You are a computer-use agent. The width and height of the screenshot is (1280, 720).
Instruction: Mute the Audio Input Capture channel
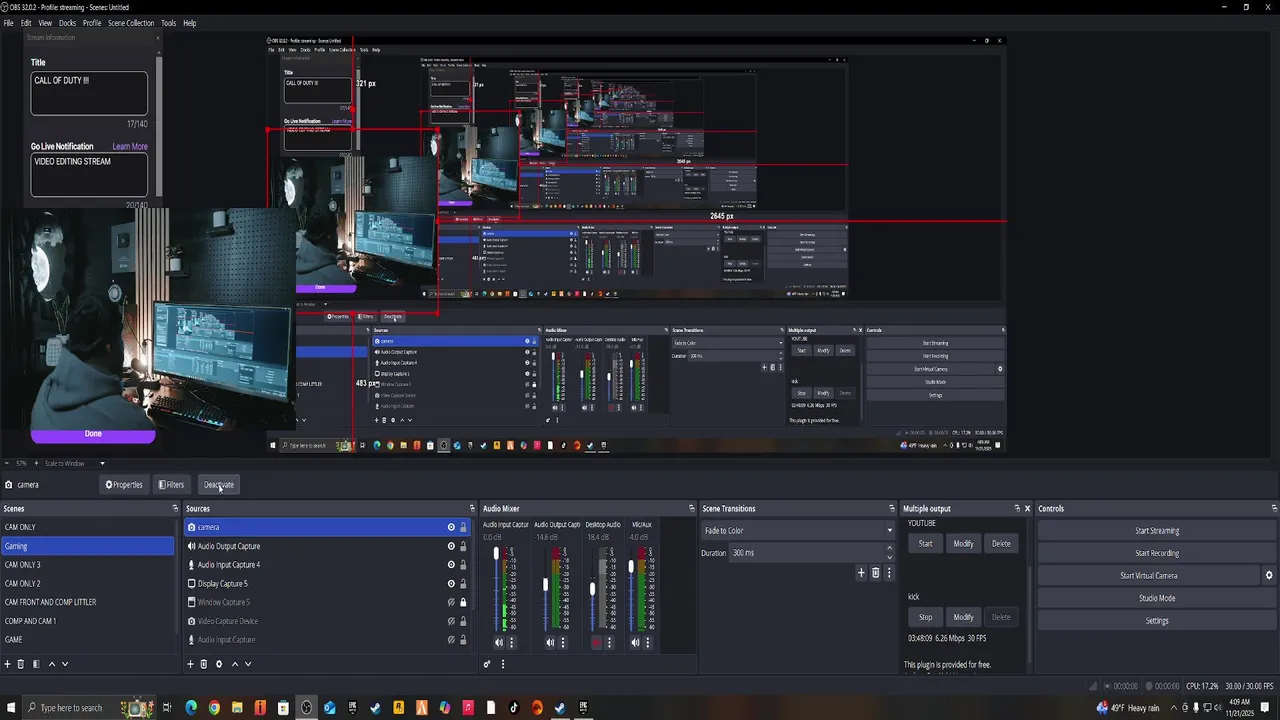click(x=499, y=643)
